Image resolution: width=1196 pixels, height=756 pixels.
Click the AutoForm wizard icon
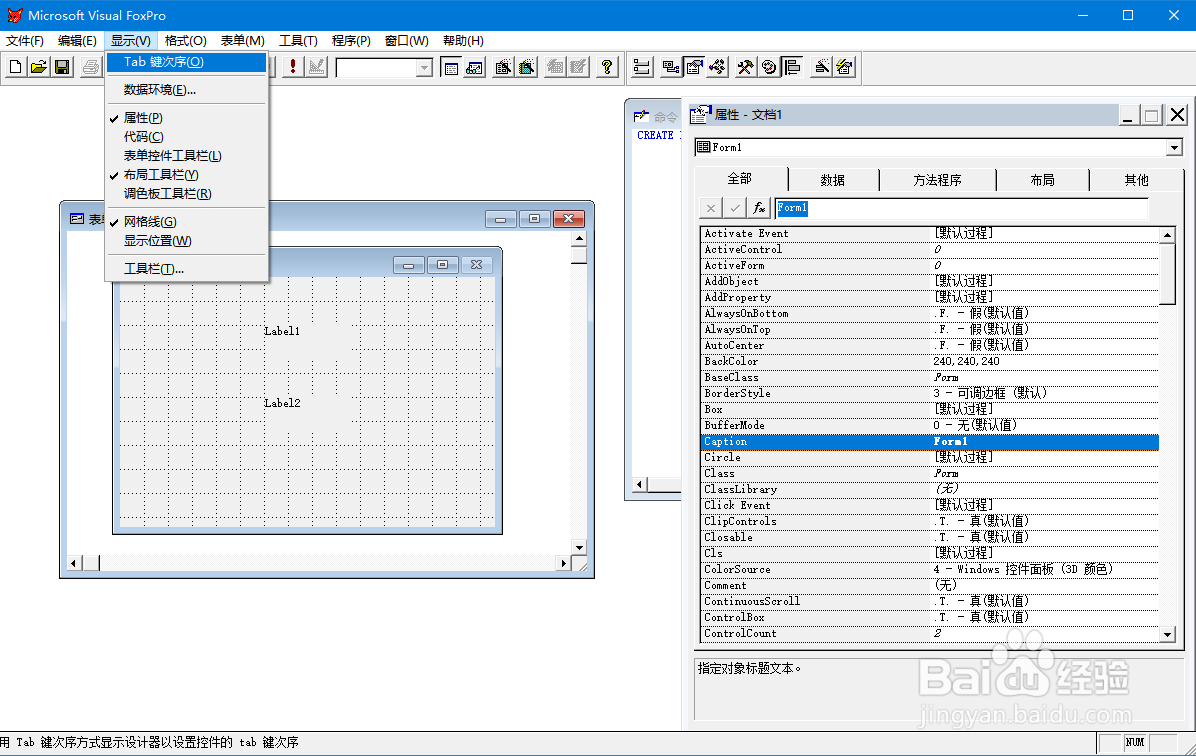[555, 67]
